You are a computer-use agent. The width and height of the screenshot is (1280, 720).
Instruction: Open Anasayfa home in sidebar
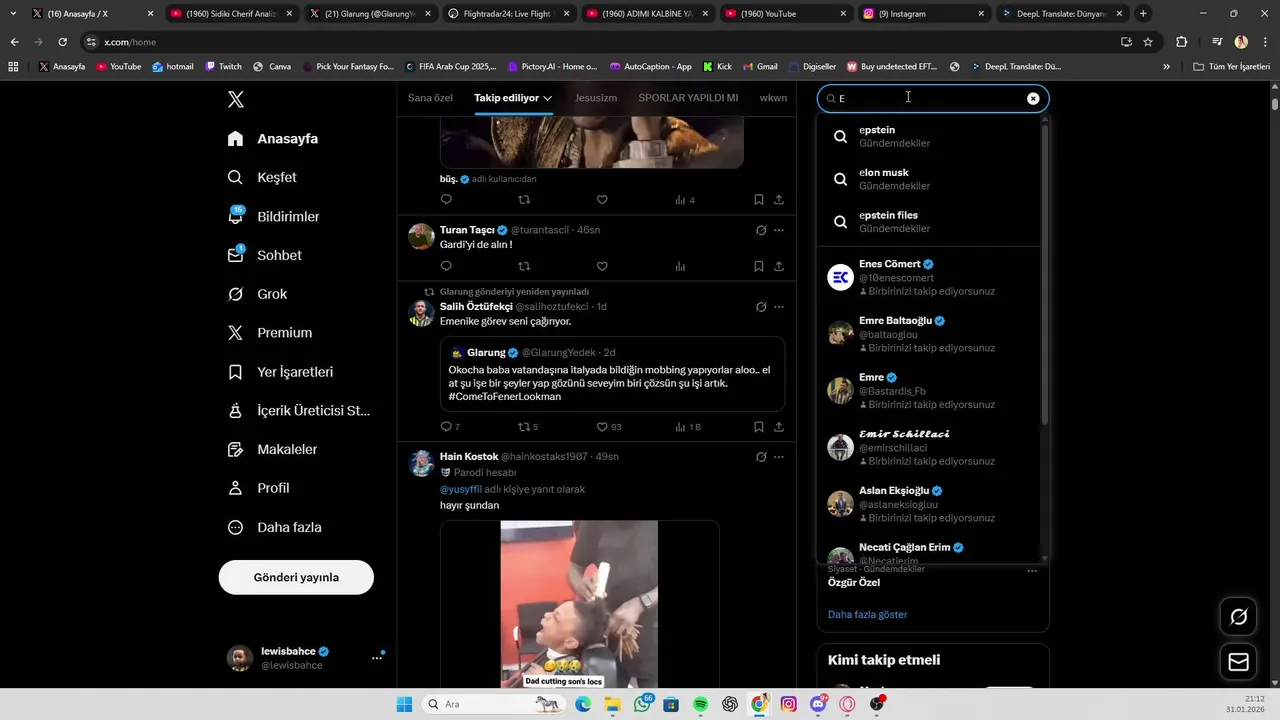(x=273, y=139)
